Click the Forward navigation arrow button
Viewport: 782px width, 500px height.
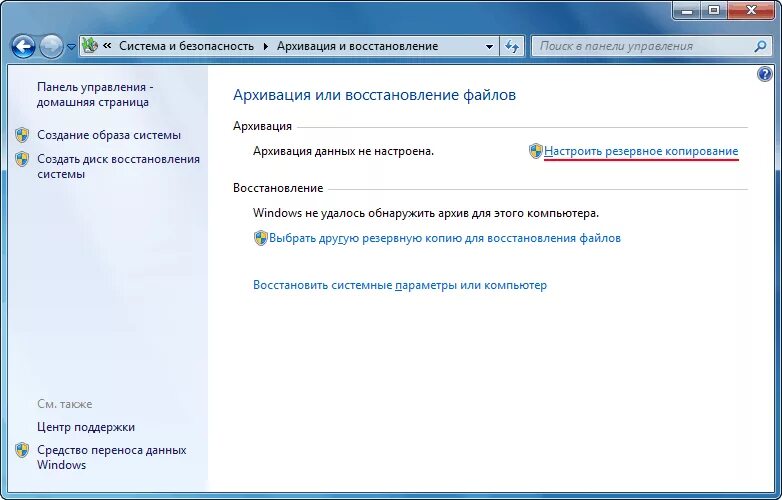[51, 47]
